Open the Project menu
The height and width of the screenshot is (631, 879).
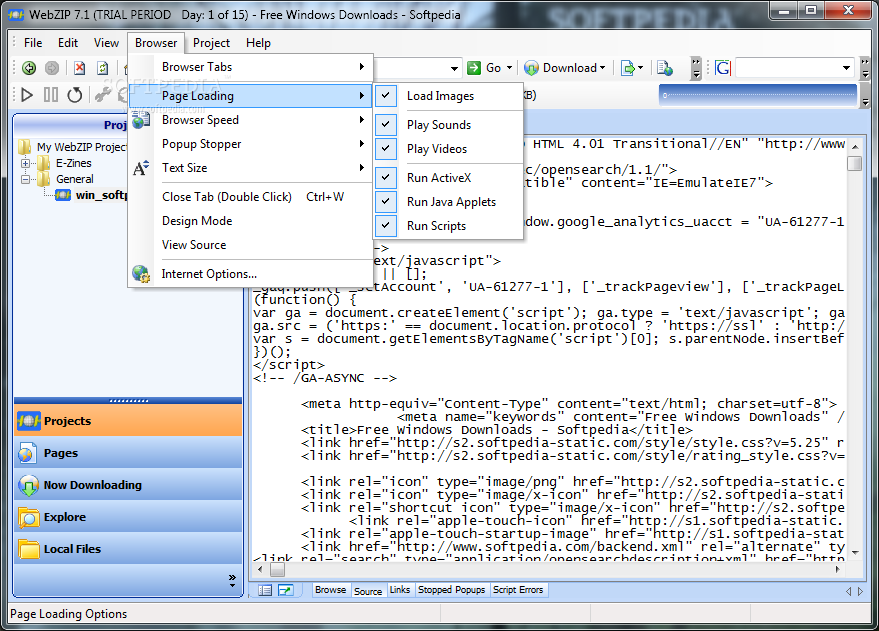click(211, 43)
